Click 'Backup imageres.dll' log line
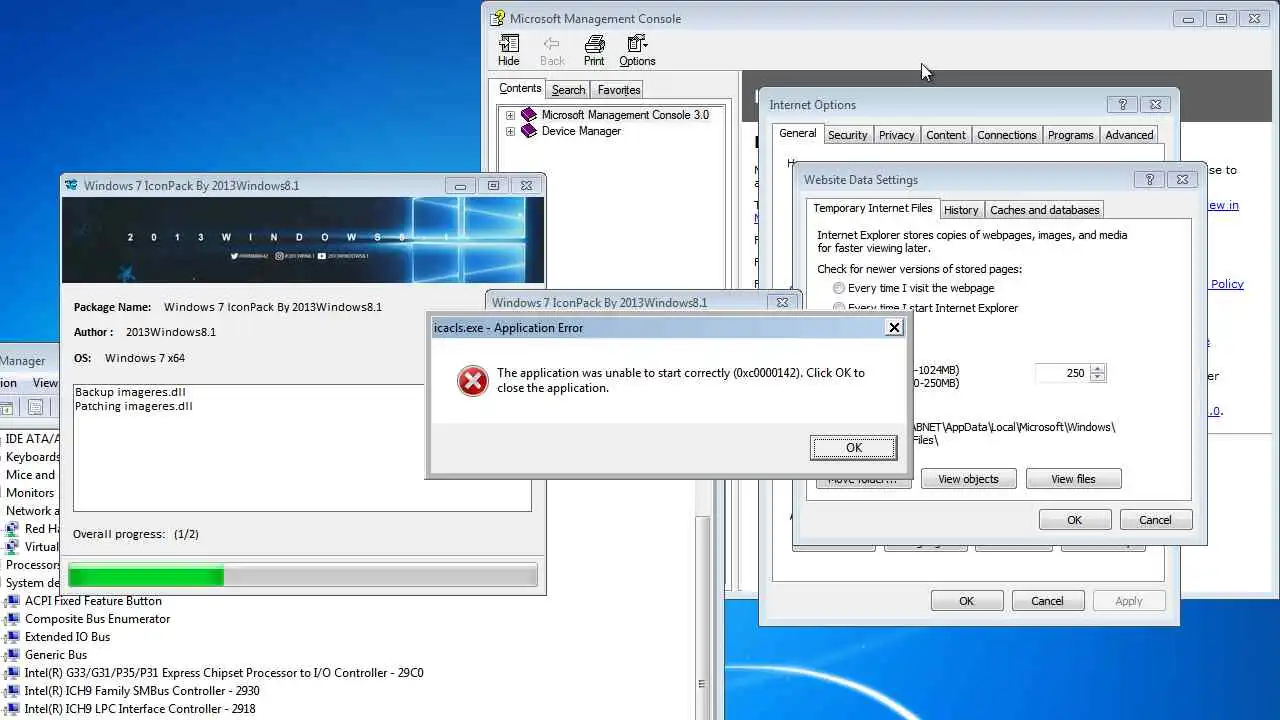This screenshot has width=1280, height=720. (130, 392)
